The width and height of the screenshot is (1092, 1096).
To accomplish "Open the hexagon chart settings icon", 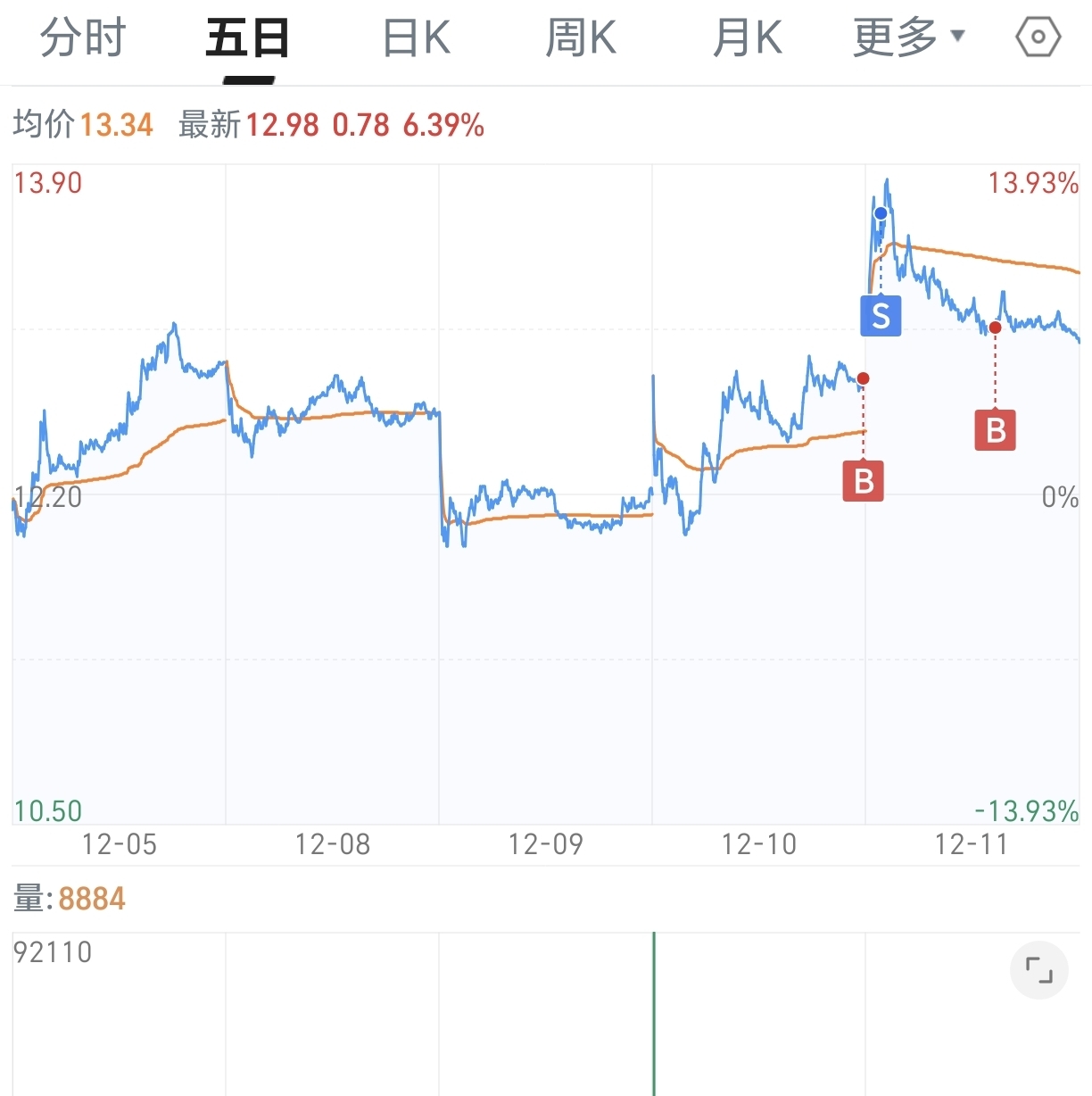I will [1038, 37].
